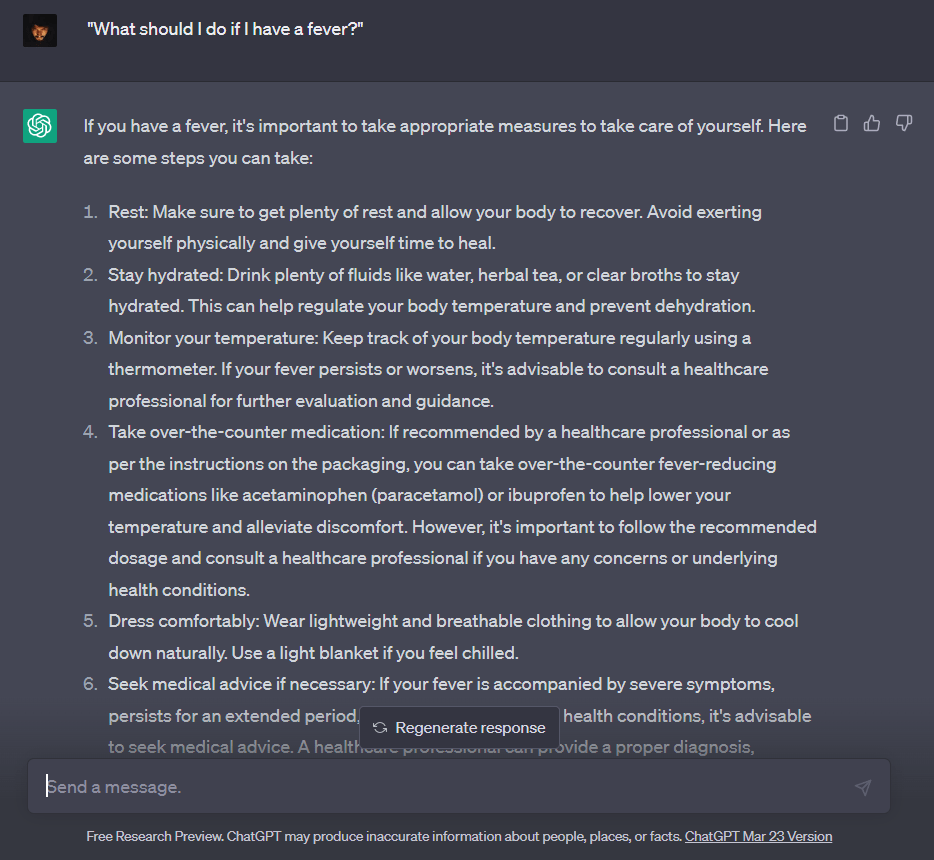Select 'Seek medical advice if necessary:' heading
934x860 pixels.
tap(241, 684)
